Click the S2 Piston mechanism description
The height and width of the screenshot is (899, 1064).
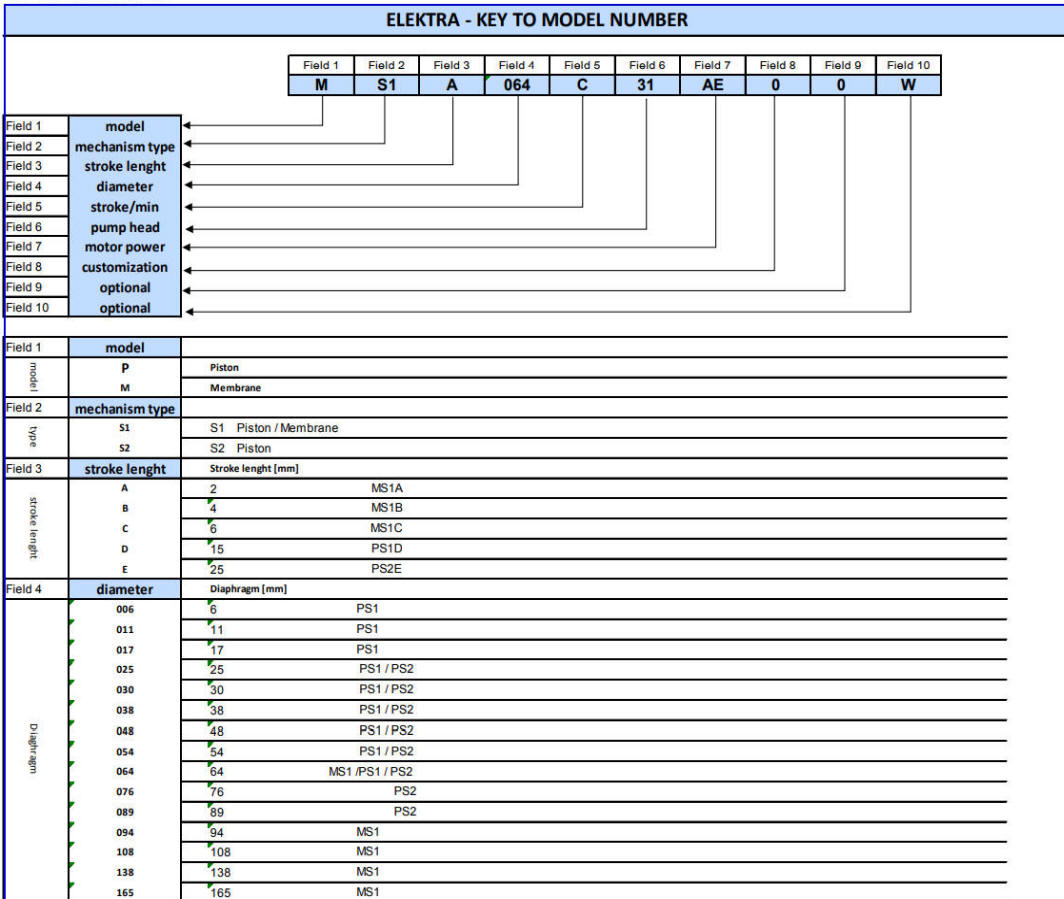pos(240,448)
